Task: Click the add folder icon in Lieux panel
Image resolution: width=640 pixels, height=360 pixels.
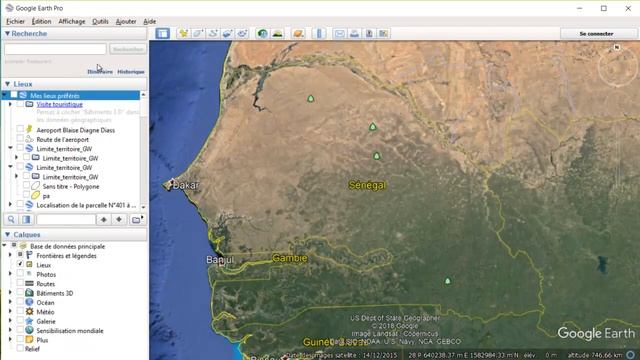Action: tap(136, 220)
